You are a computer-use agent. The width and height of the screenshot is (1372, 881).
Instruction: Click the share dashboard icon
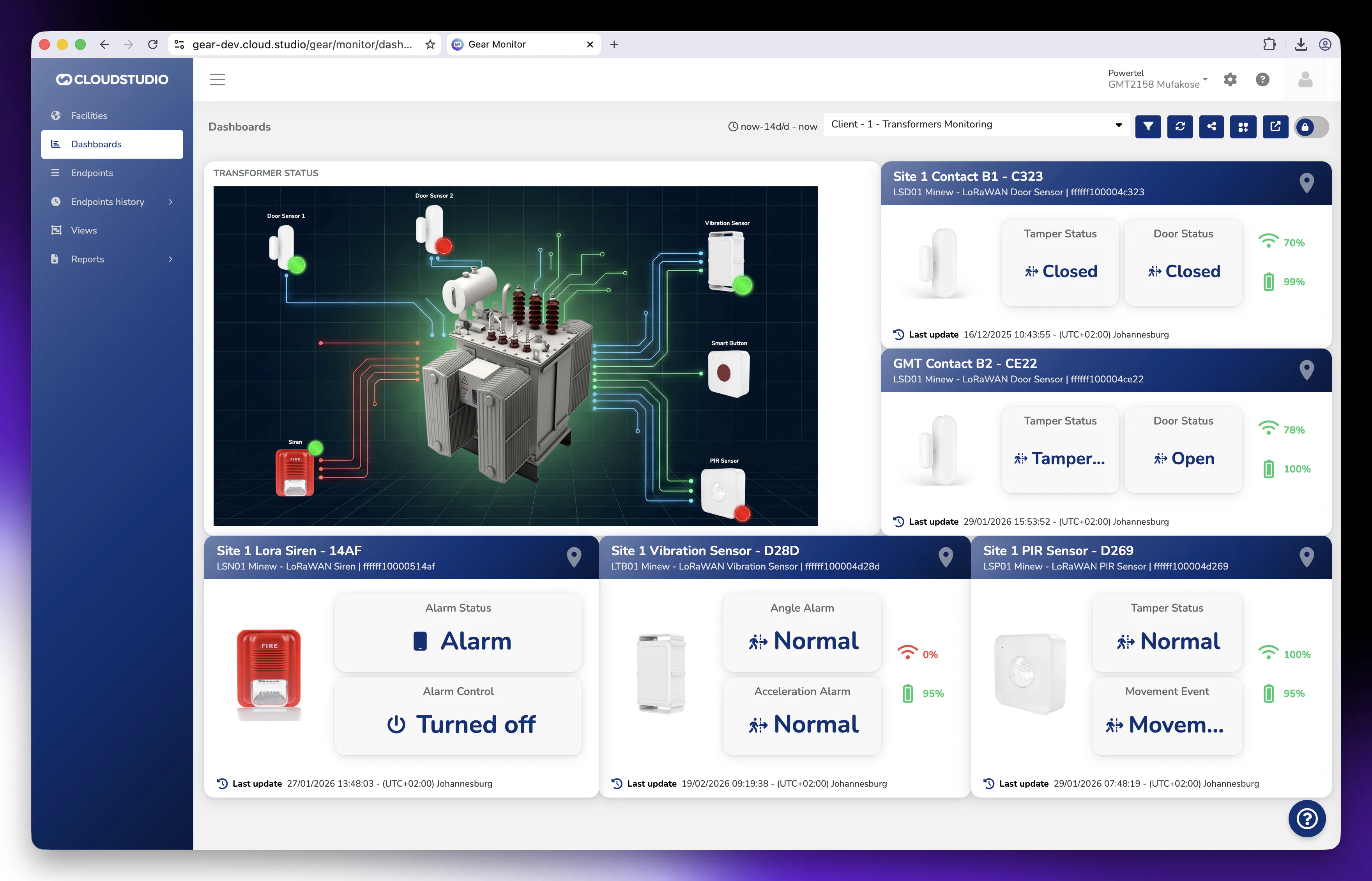coord(1211,126)
